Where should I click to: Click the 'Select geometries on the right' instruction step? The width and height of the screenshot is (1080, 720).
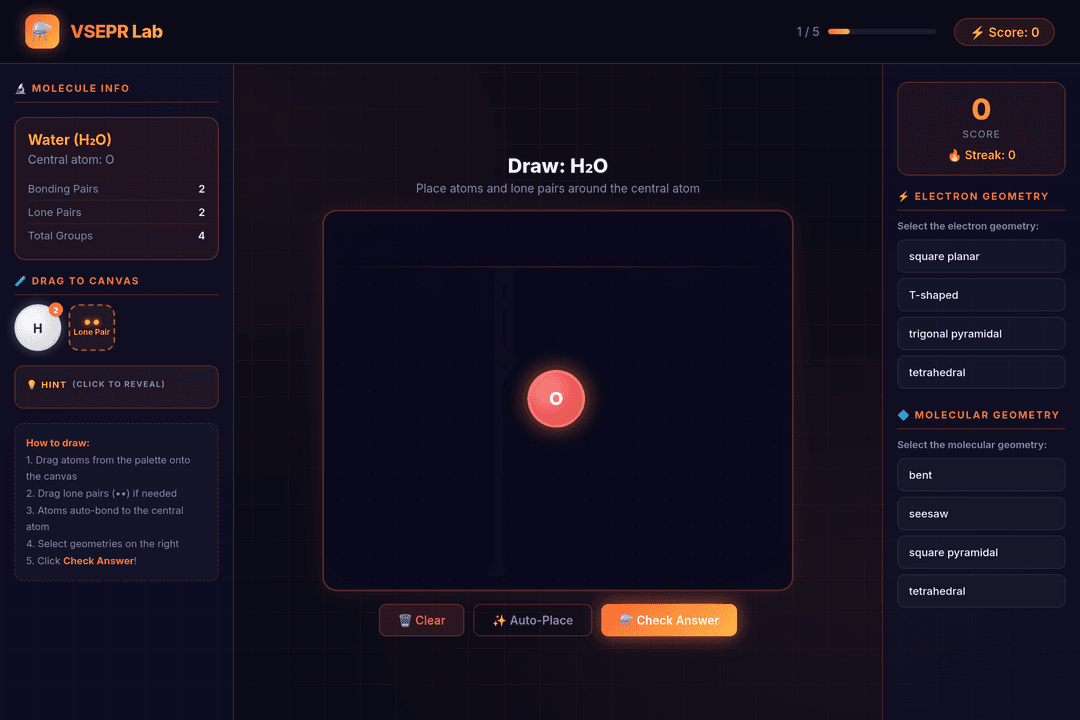coord(102,544)
